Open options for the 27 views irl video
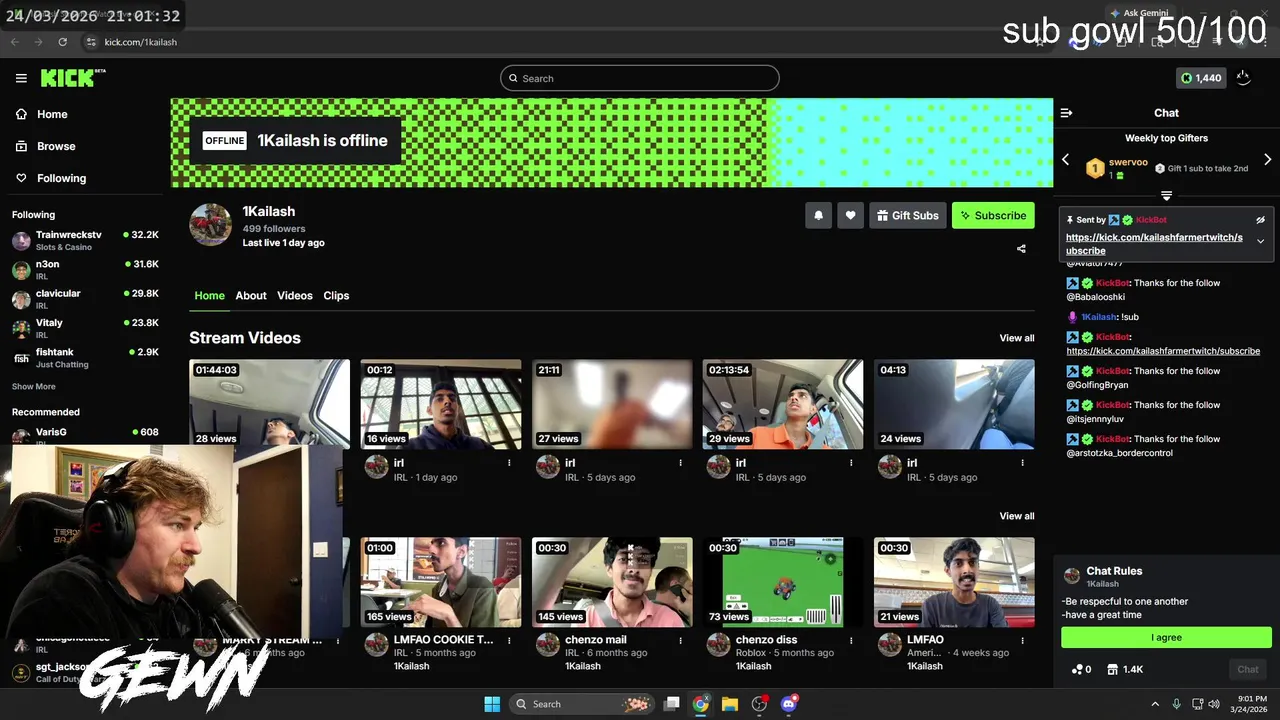 point(680,463)
